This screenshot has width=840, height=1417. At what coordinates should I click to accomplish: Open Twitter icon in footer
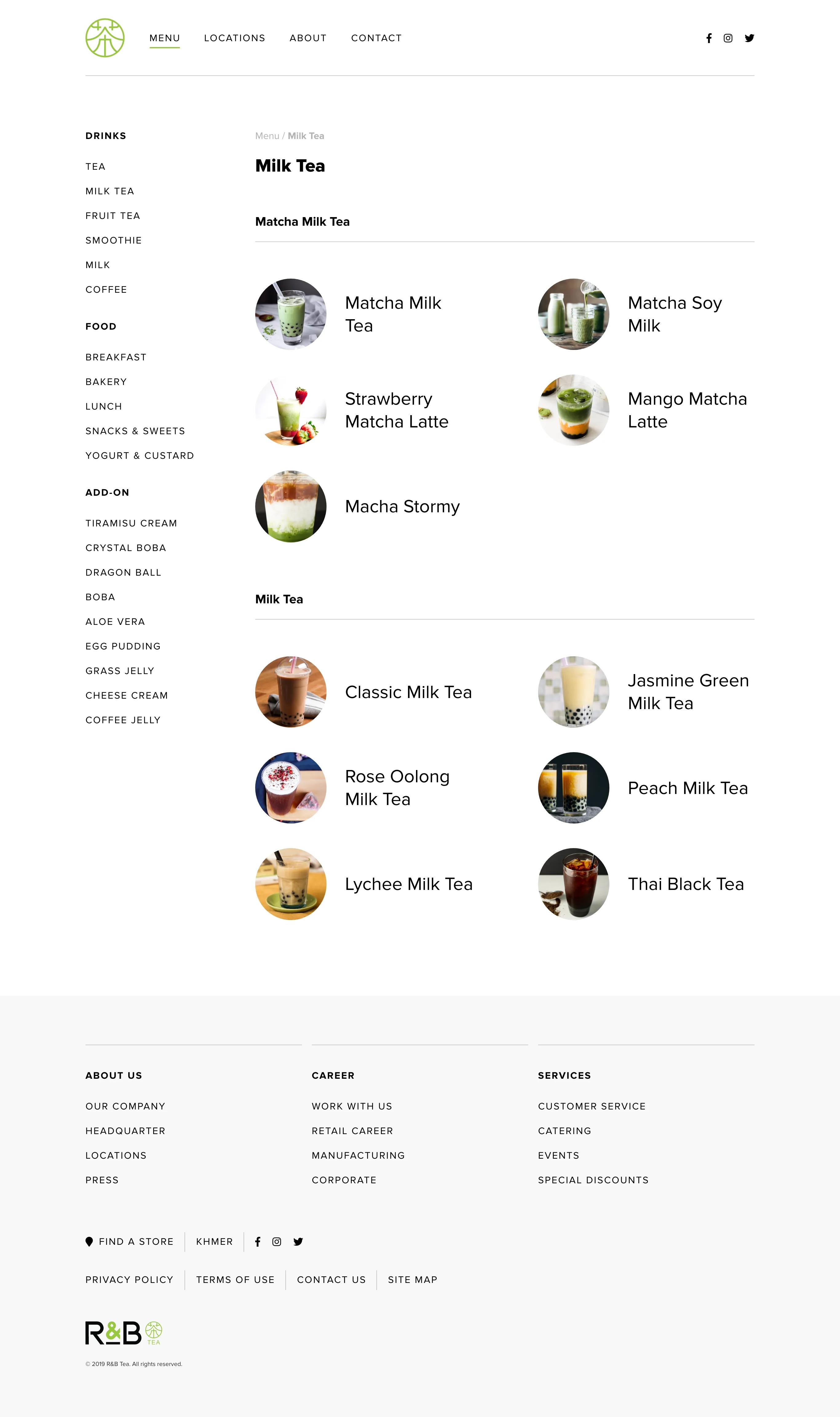click(298, 1242)
